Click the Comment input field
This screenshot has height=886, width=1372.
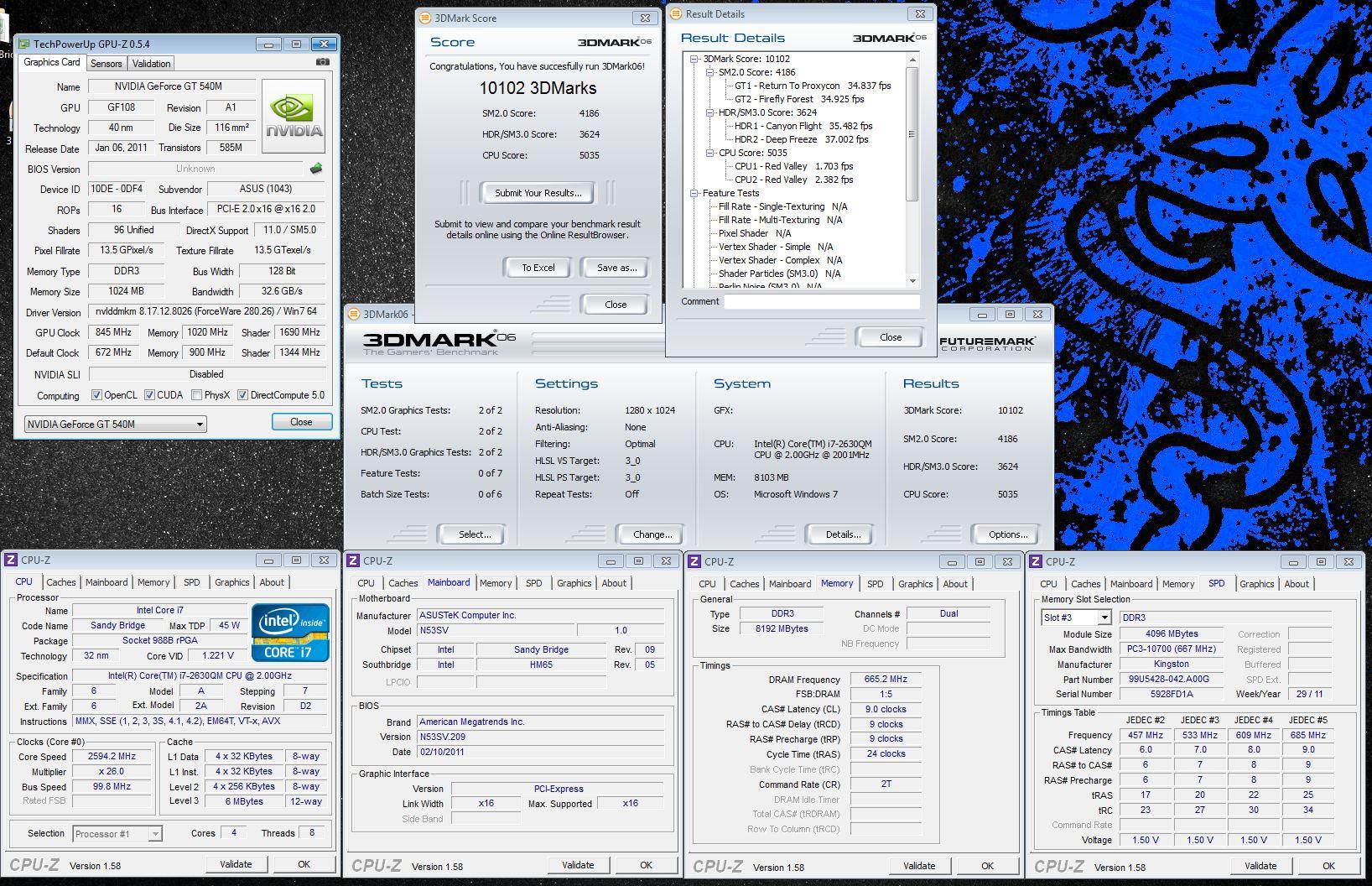tap(822, 302)
